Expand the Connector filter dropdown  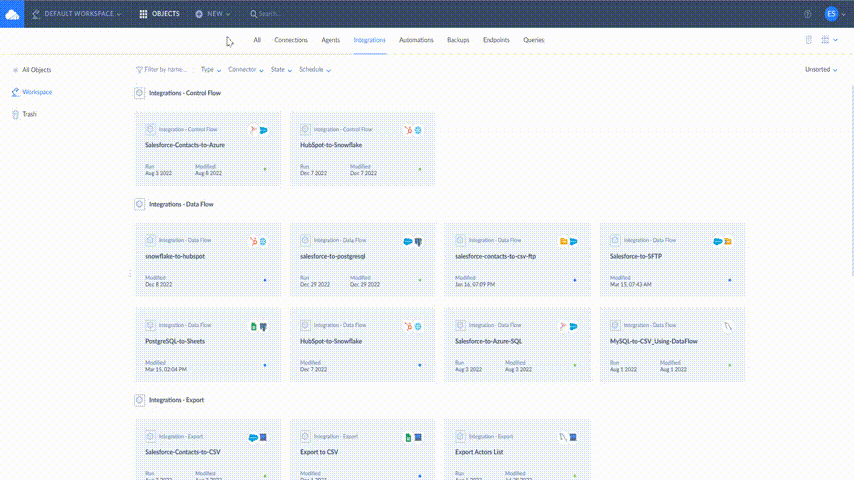246,70
